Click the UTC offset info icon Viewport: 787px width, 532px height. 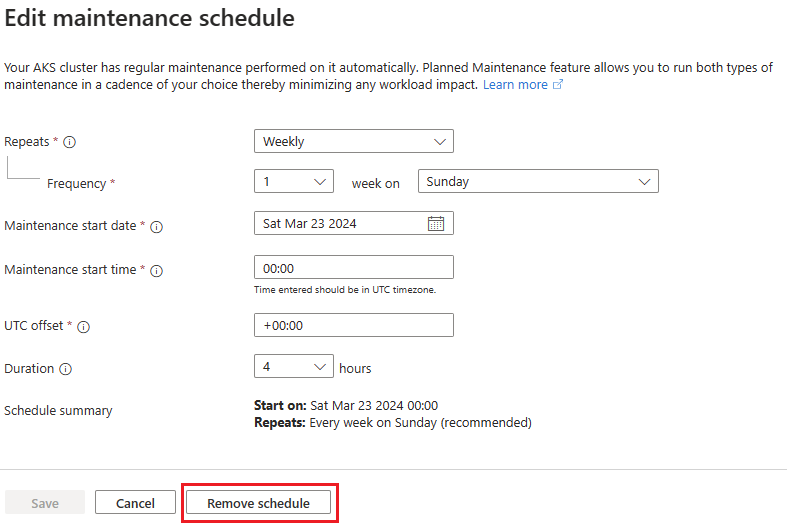(x=84, y=327)
